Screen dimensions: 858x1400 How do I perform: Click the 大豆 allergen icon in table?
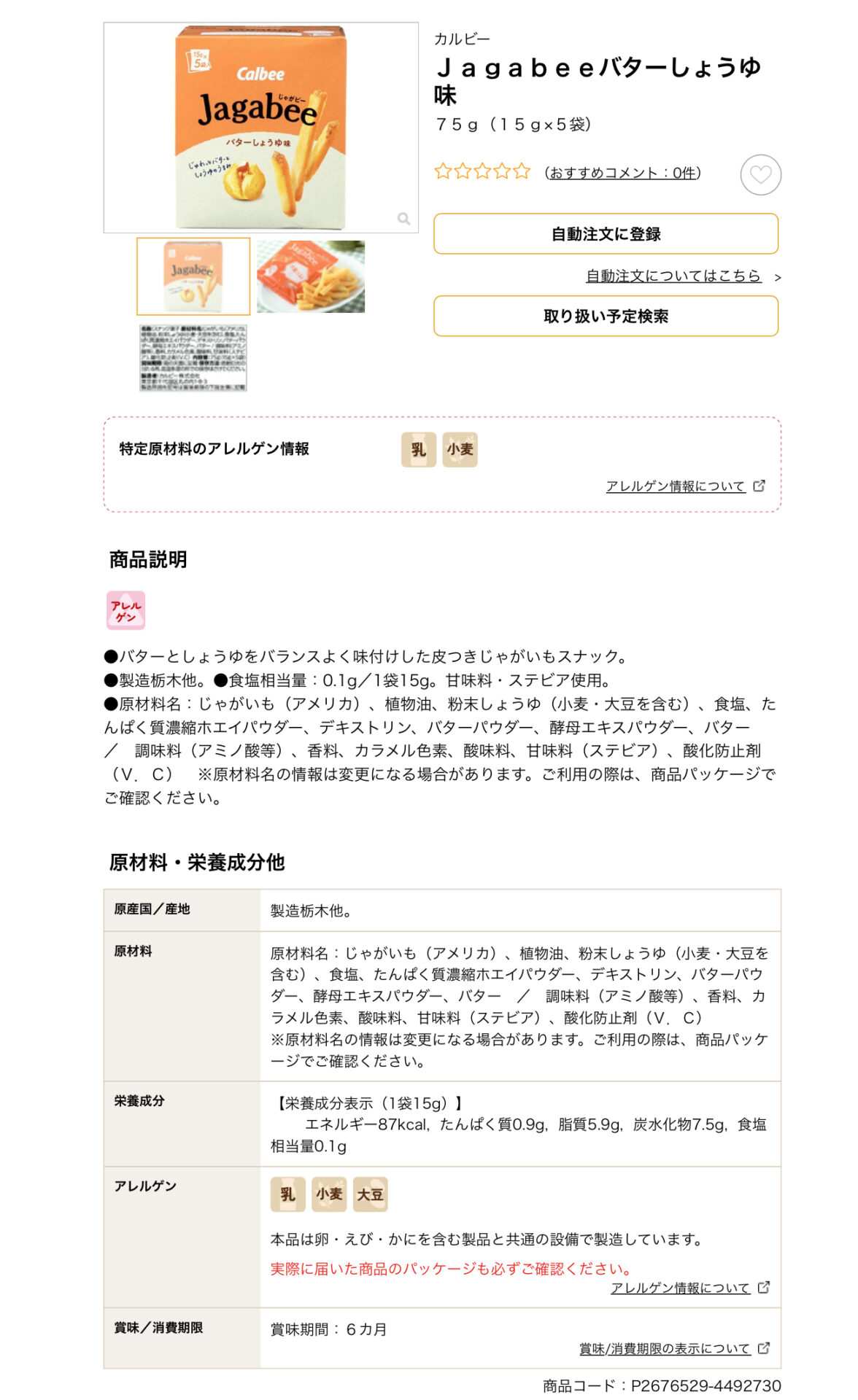tap(370, 1194)
